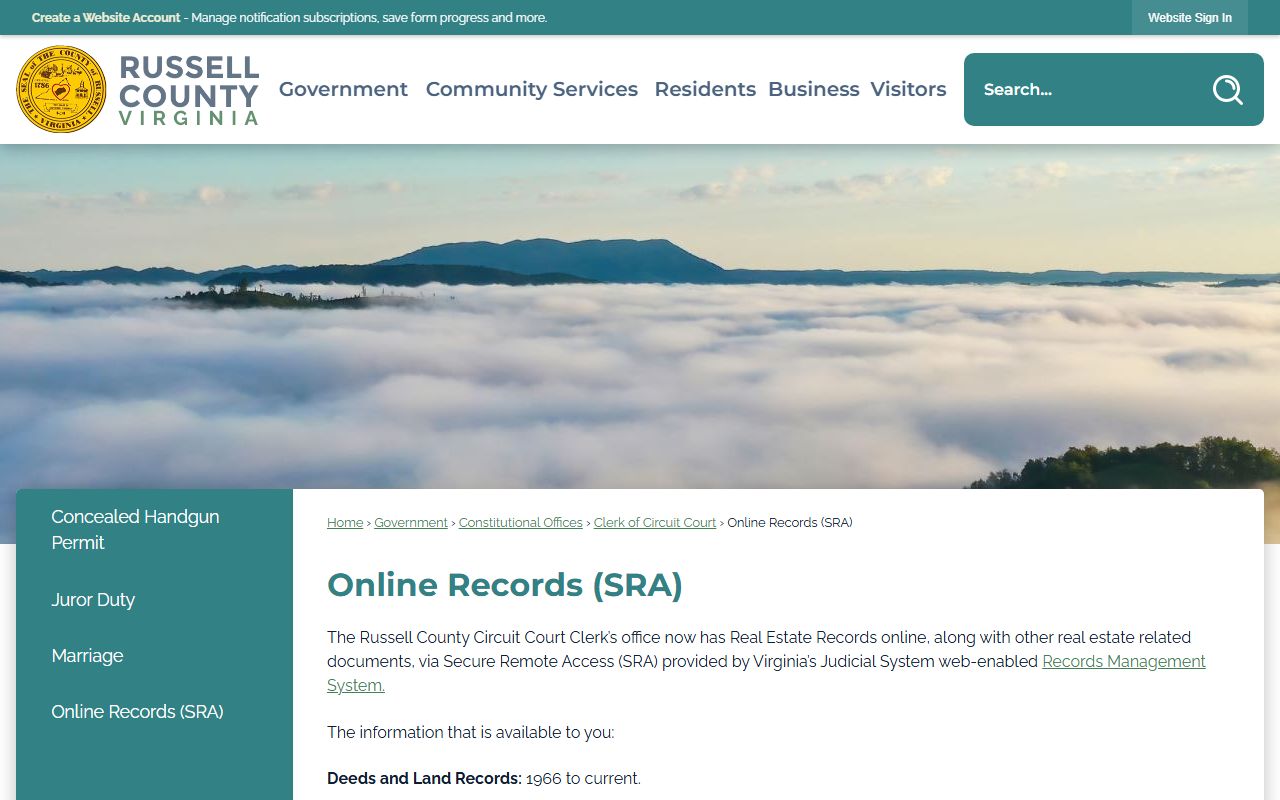The height and width of the screenshot is (800, 1280).
Task: Open the Community Services menu
Action: pyautogui.click(x=531, y=89)
